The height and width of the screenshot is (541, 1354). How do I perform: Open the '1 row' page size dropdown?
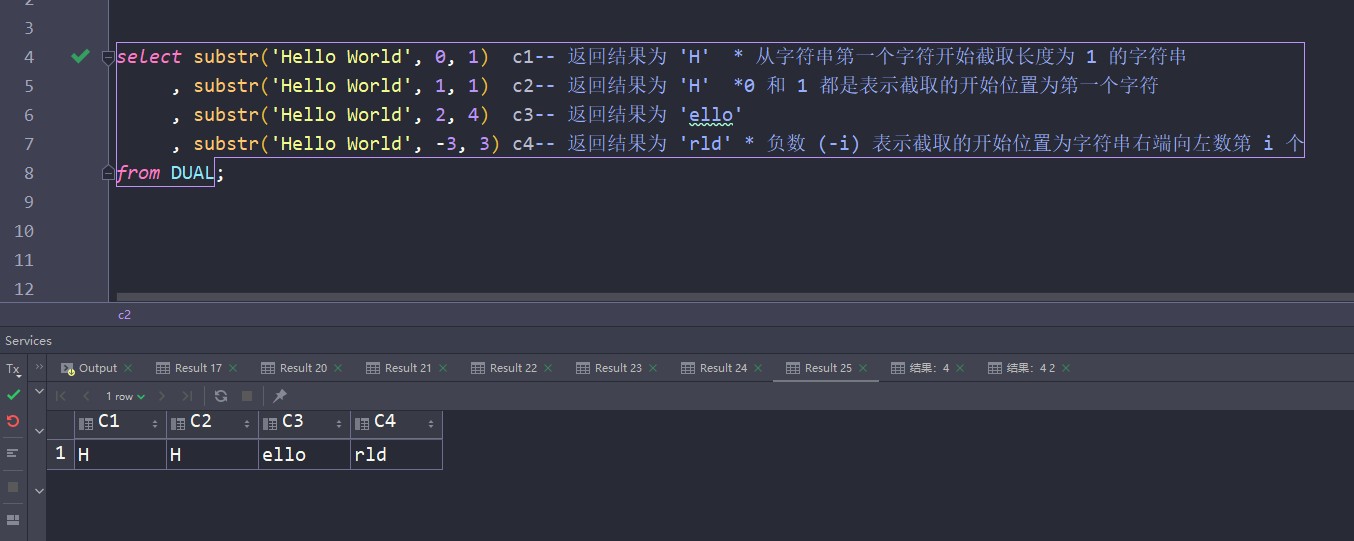[125, 397]
